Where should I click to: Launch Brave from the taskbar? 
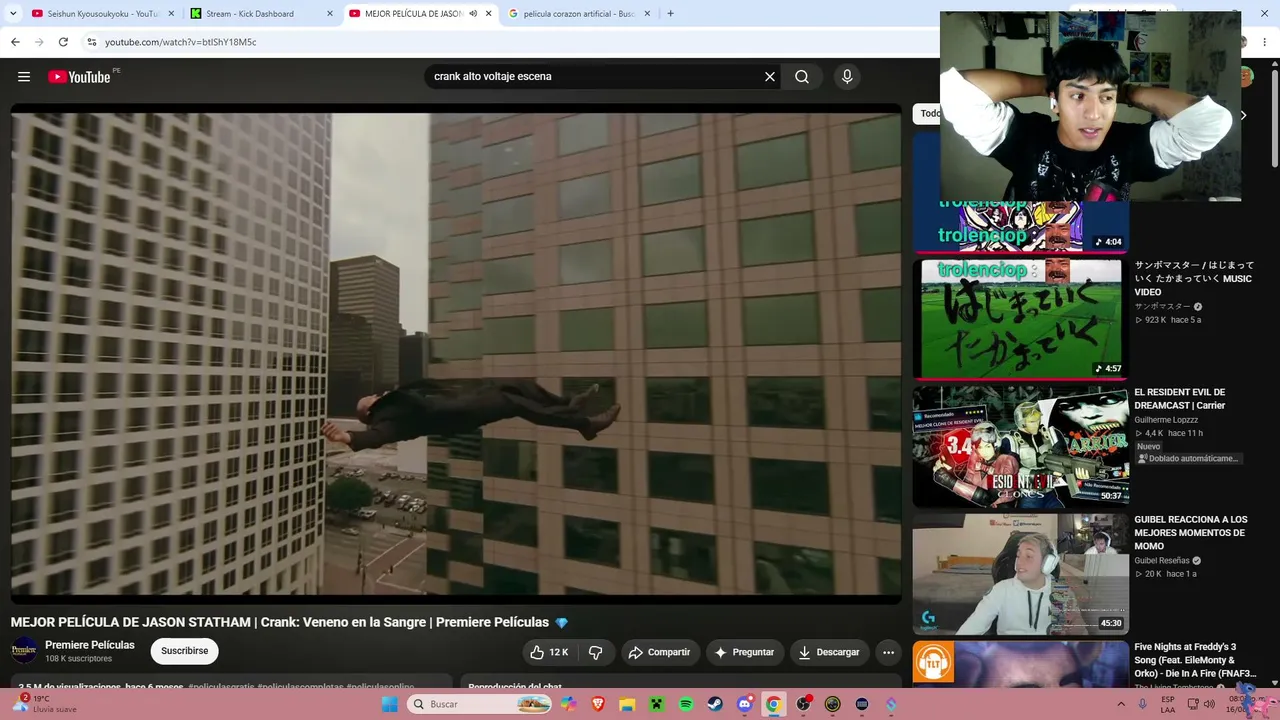click(x=598, y=704)
